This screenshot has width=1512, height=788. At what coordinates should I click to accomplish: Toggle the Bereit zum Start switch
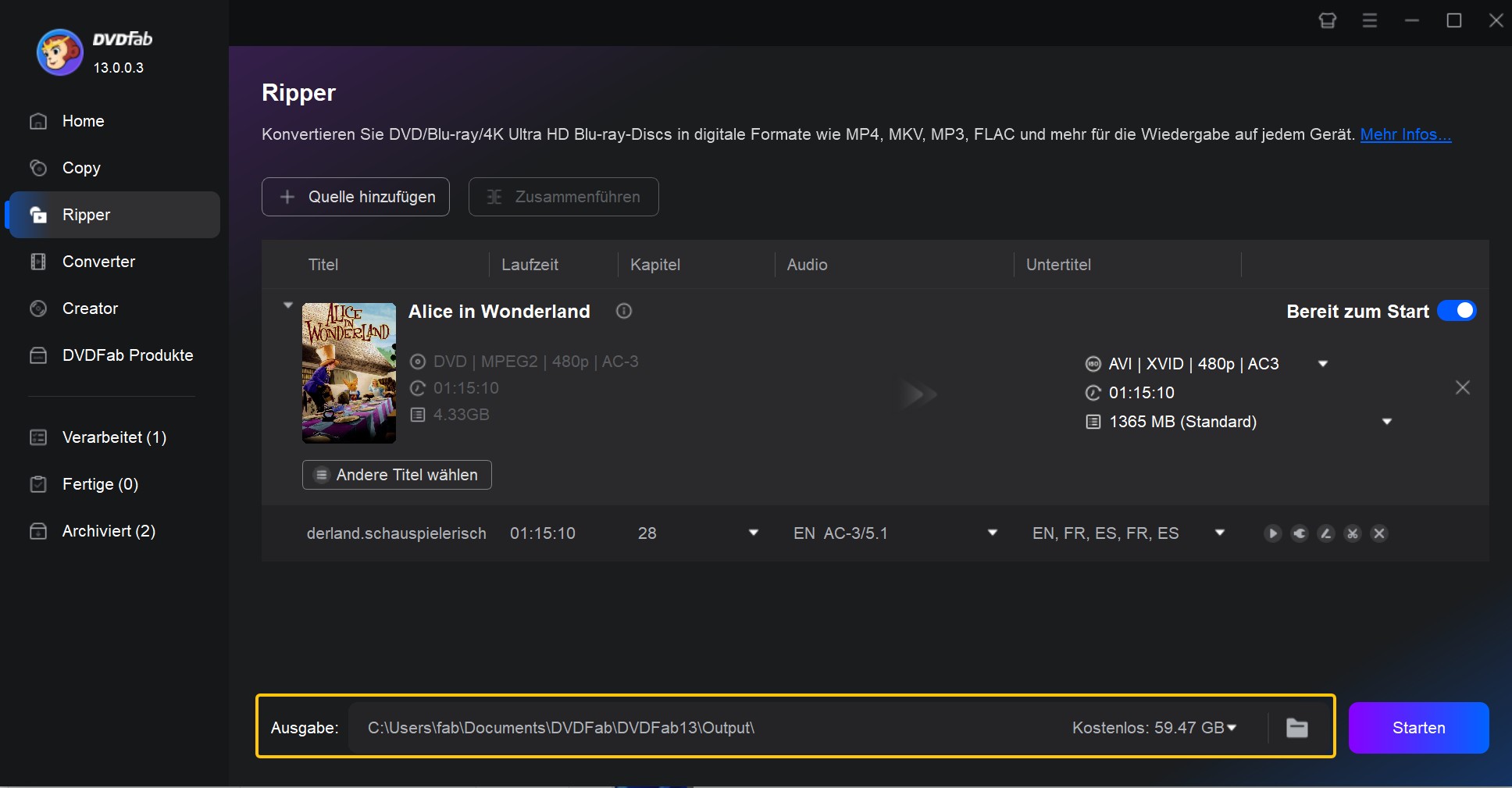click(1457, 311)
